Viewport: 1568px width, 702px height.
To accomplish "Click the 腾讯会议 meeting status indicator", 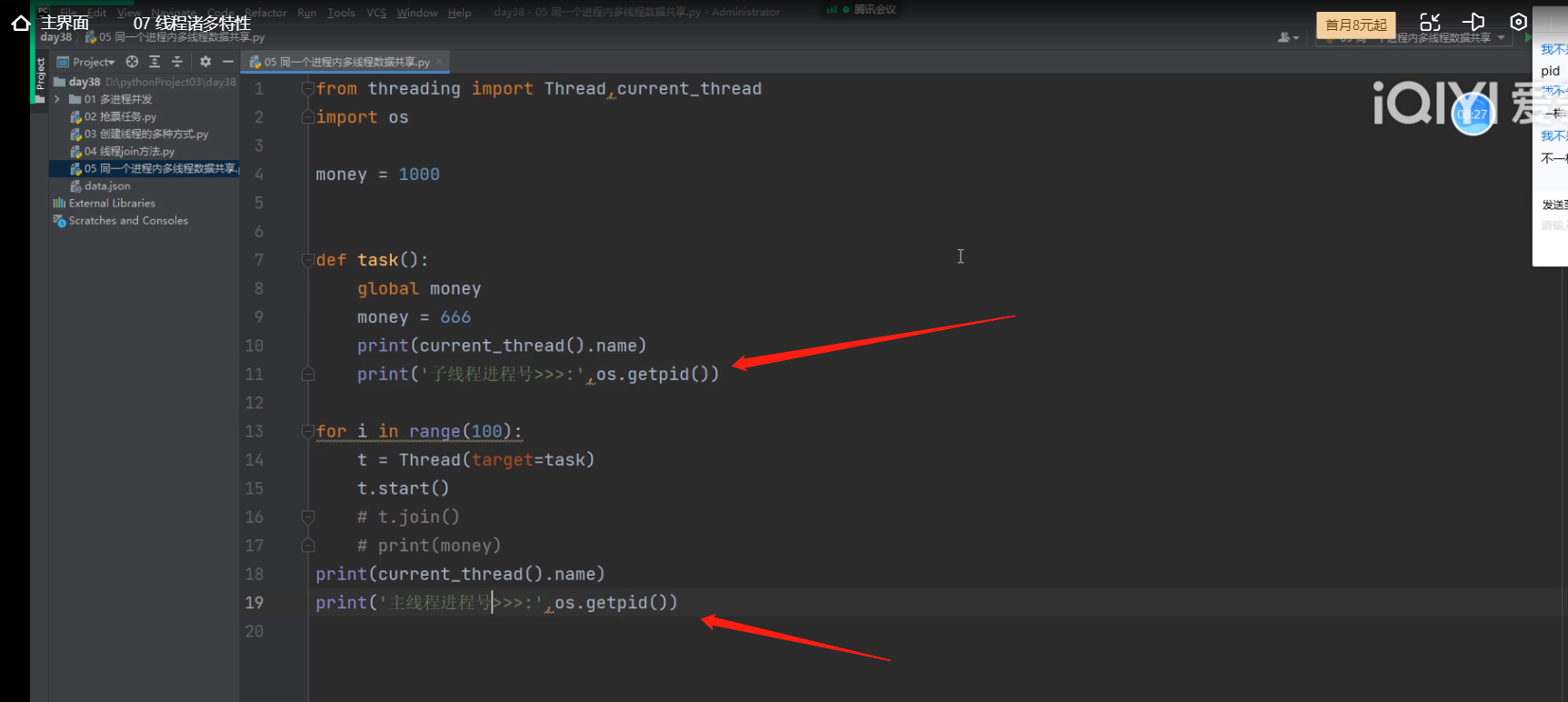I will (x=862, y=10).
